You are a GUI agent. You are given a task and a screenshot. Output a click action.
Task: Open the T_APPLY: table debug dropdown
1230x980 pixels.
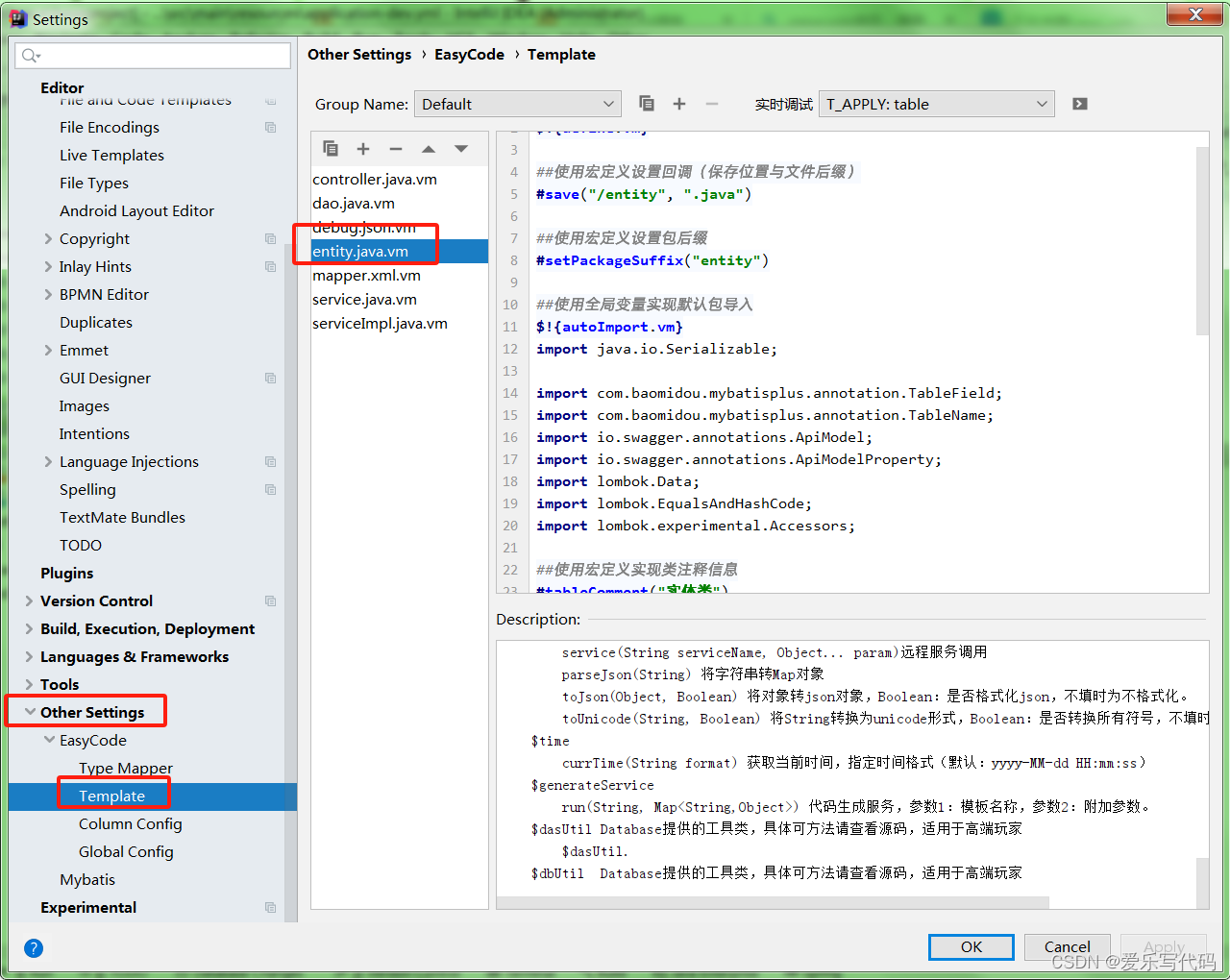tap(937, 104)
